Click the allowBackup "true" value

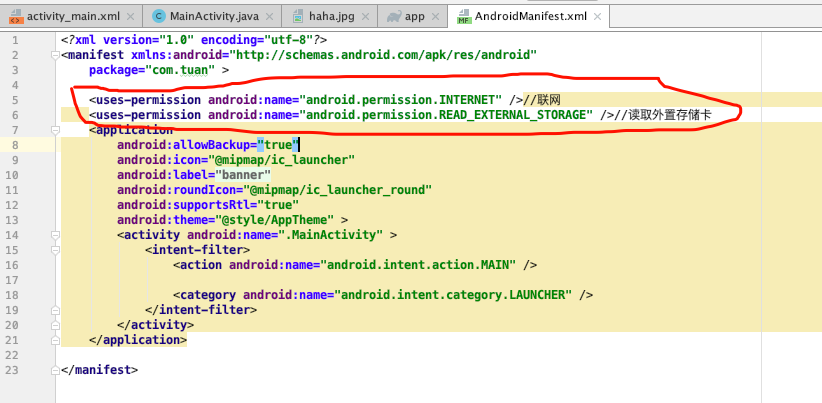tap(278, 145)
